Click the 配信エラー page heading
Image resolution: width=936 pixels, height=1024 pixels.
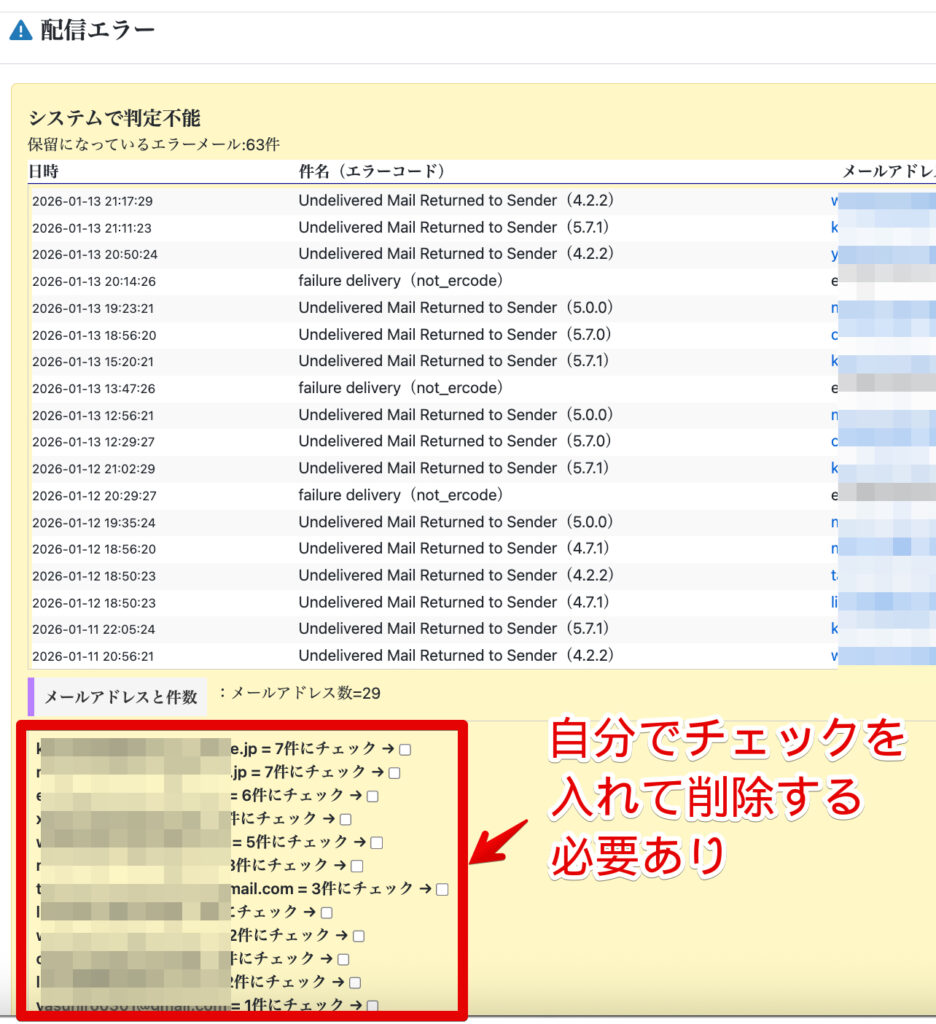point(97,30)
